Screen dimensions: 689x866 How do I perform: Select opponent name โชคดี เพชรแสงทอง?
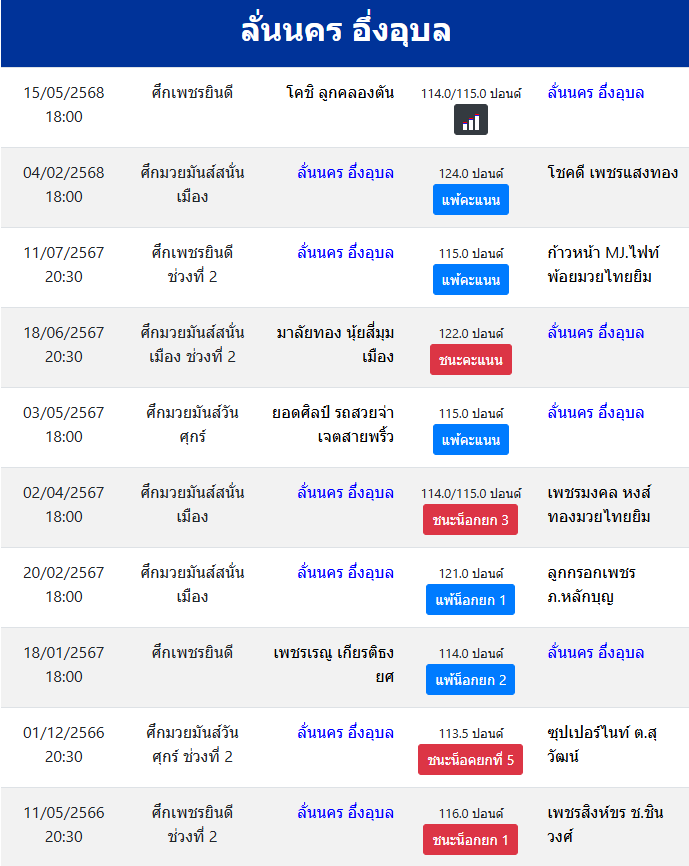(613, 173)
